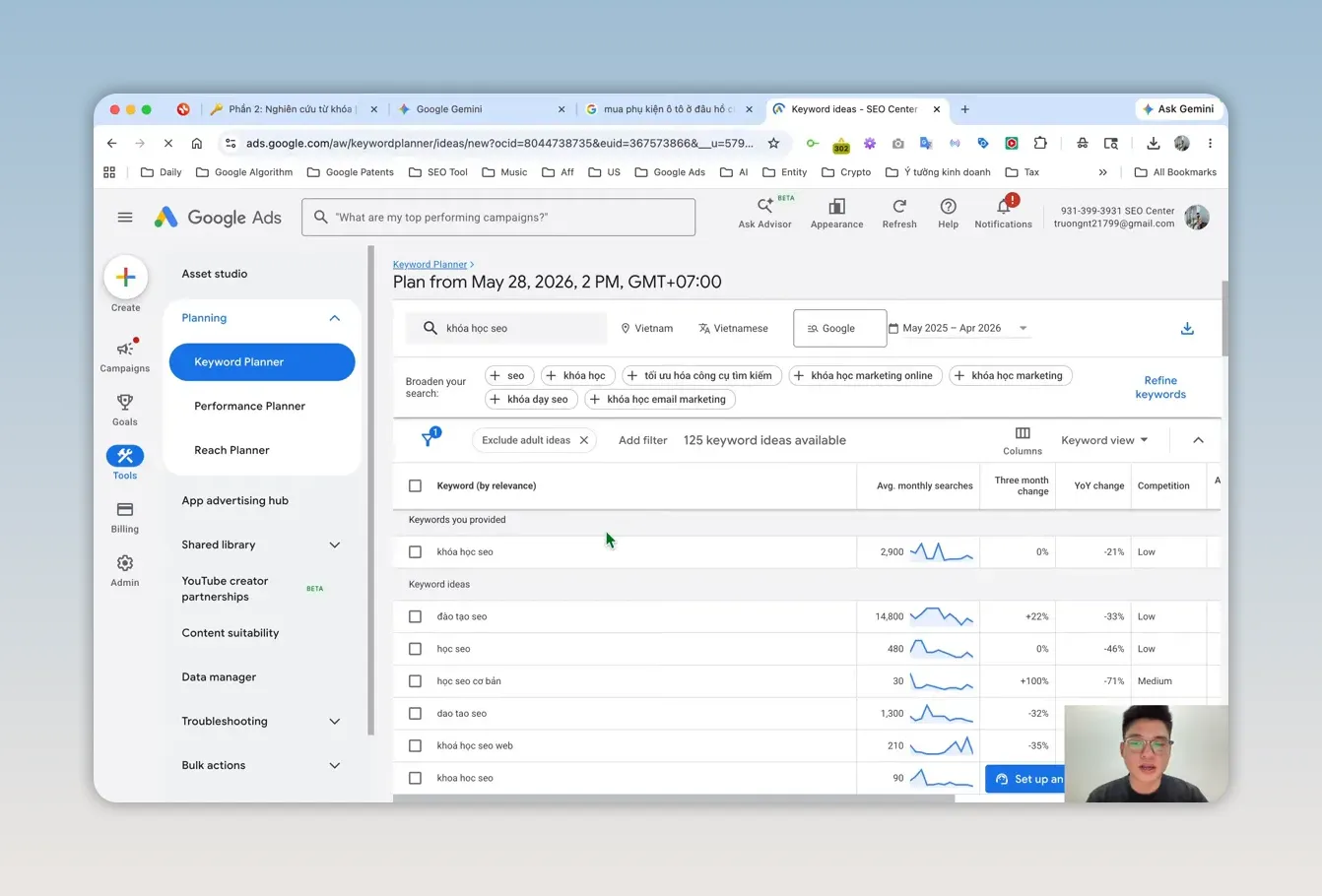
Task: Open Ask Advisor beta
Action: pos(765,213)
